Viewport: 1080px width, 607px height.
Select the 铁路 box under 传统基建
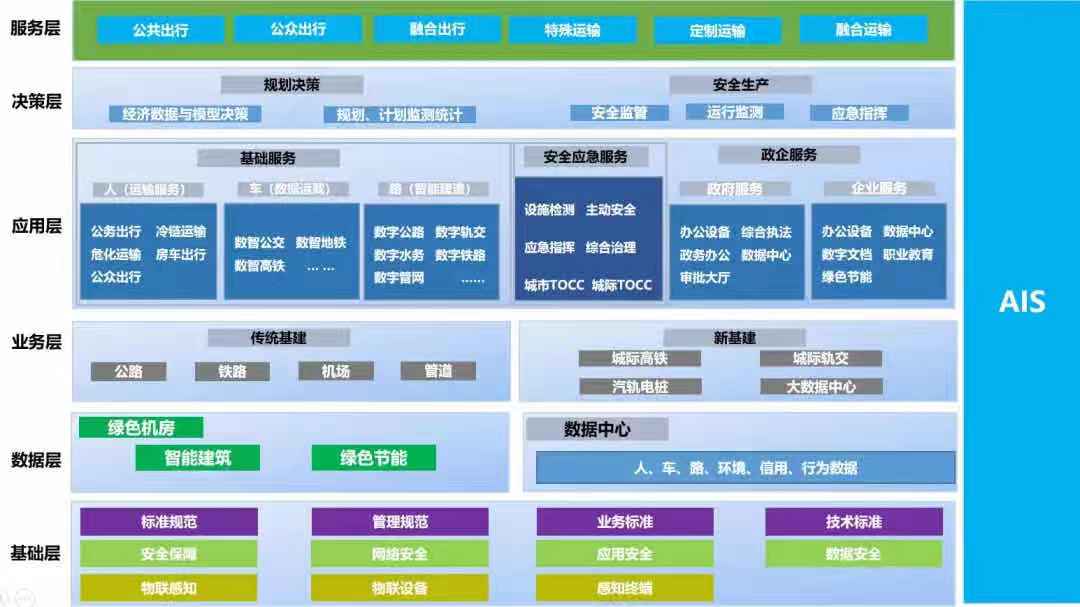point(232,371)
